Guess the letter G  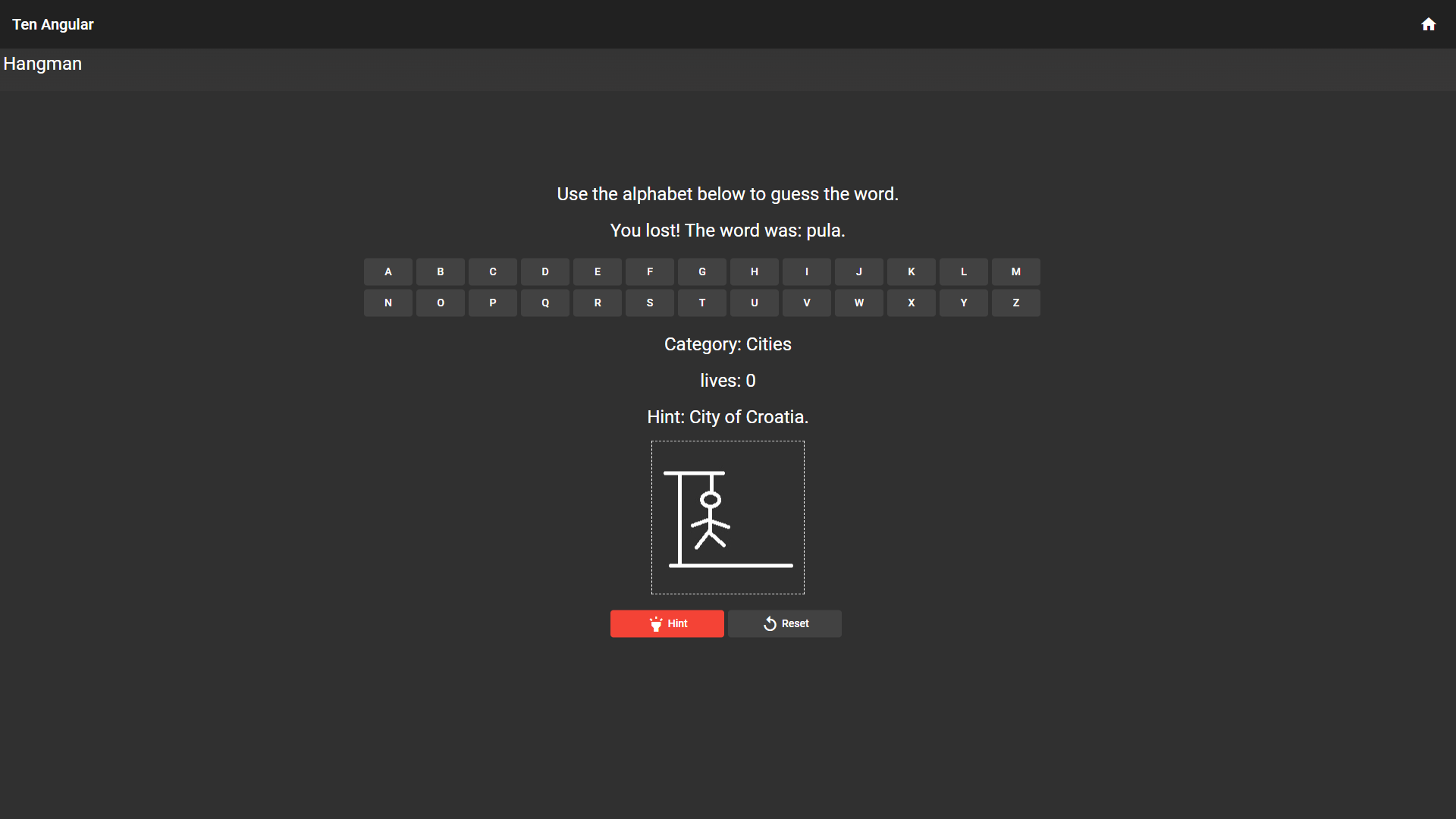[702, 271]
